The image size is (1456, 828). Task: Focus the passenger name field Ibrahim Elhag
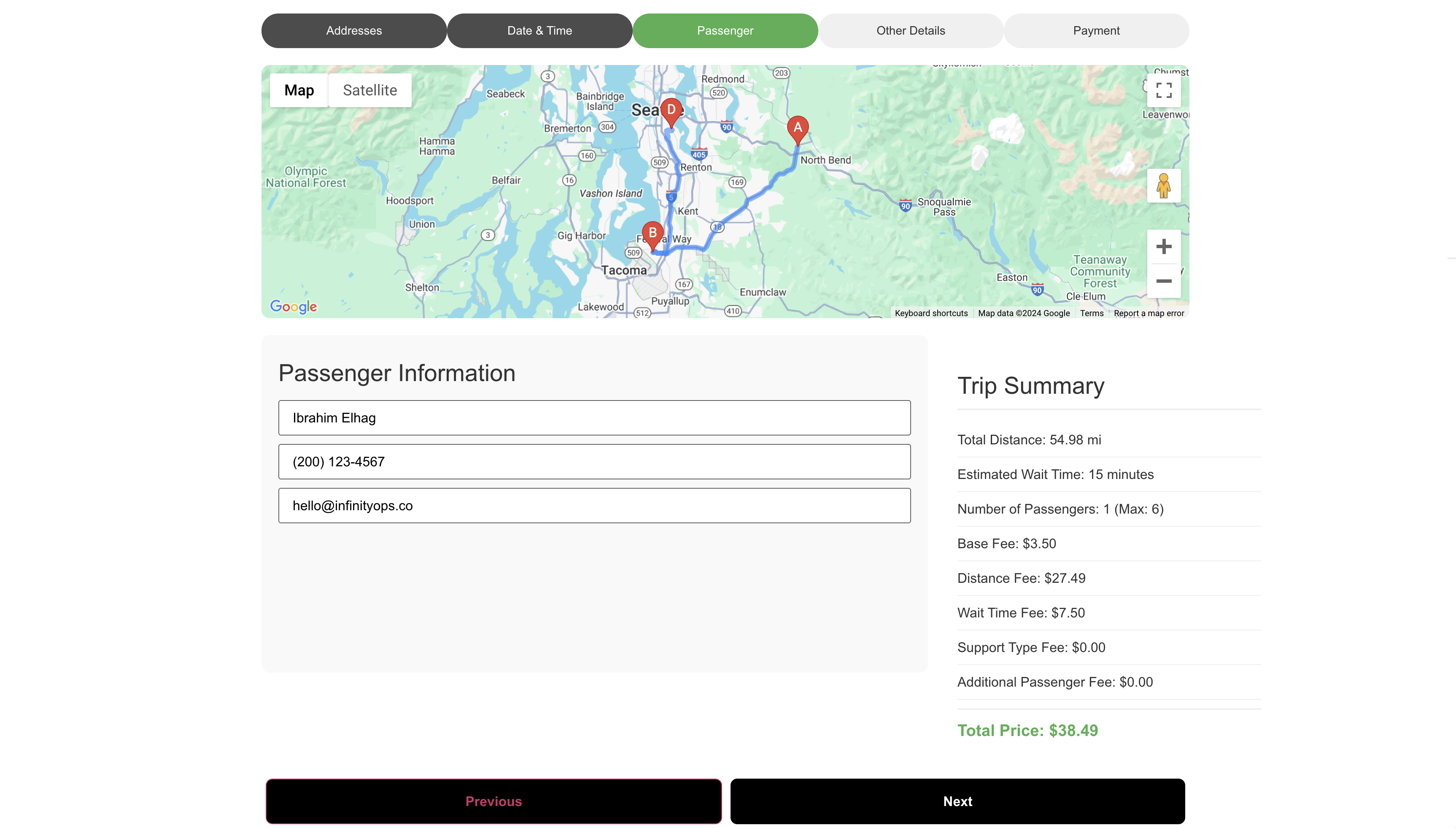(594, 418)
